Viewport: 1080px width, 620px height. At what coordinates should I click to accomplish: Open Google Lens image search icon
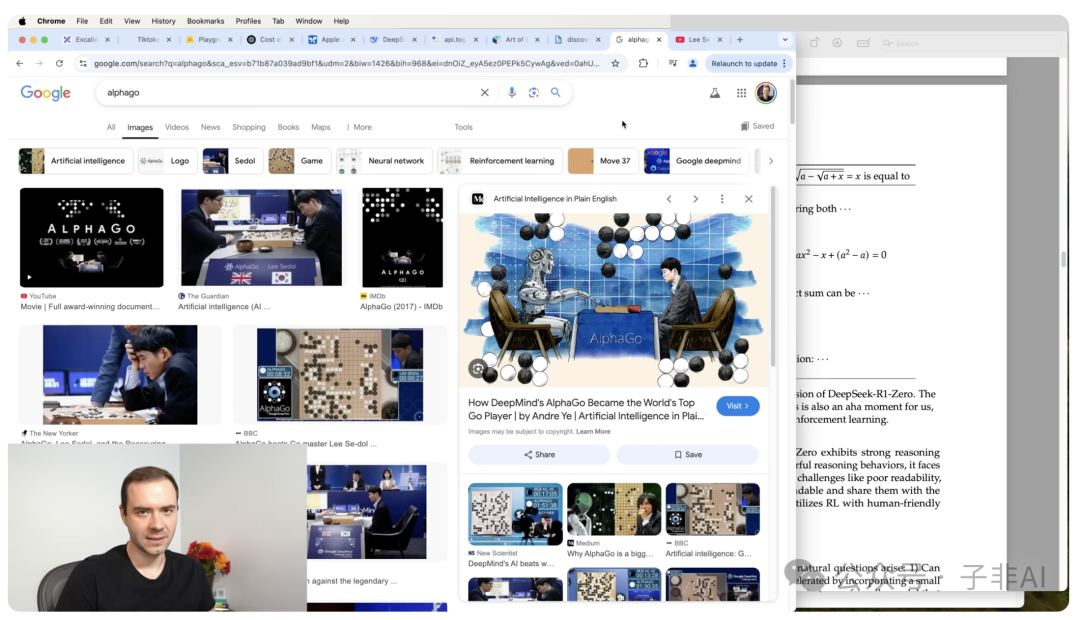point(533,92)
